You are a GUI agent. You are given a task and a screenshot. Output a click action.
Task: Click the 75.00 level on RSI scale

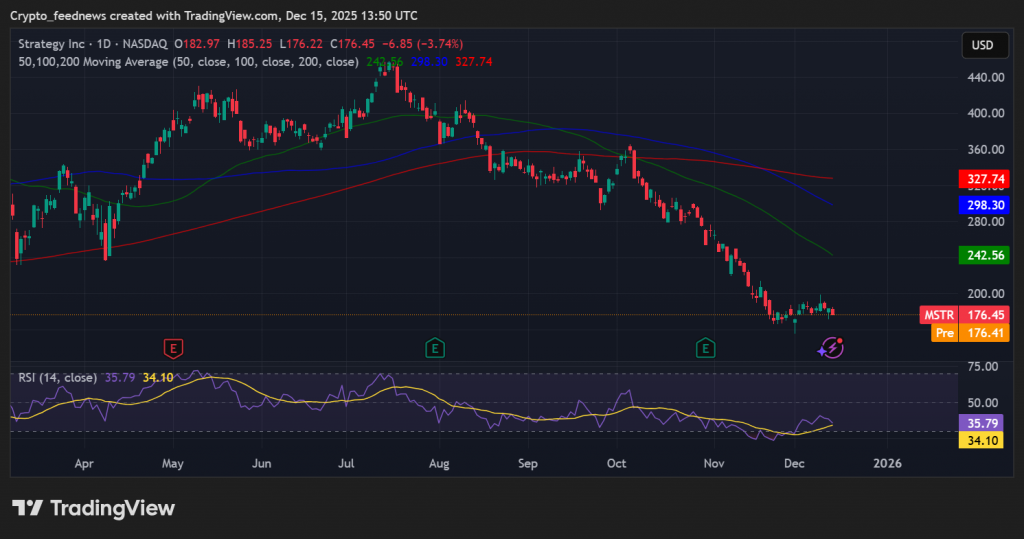(x=984, y=367)
